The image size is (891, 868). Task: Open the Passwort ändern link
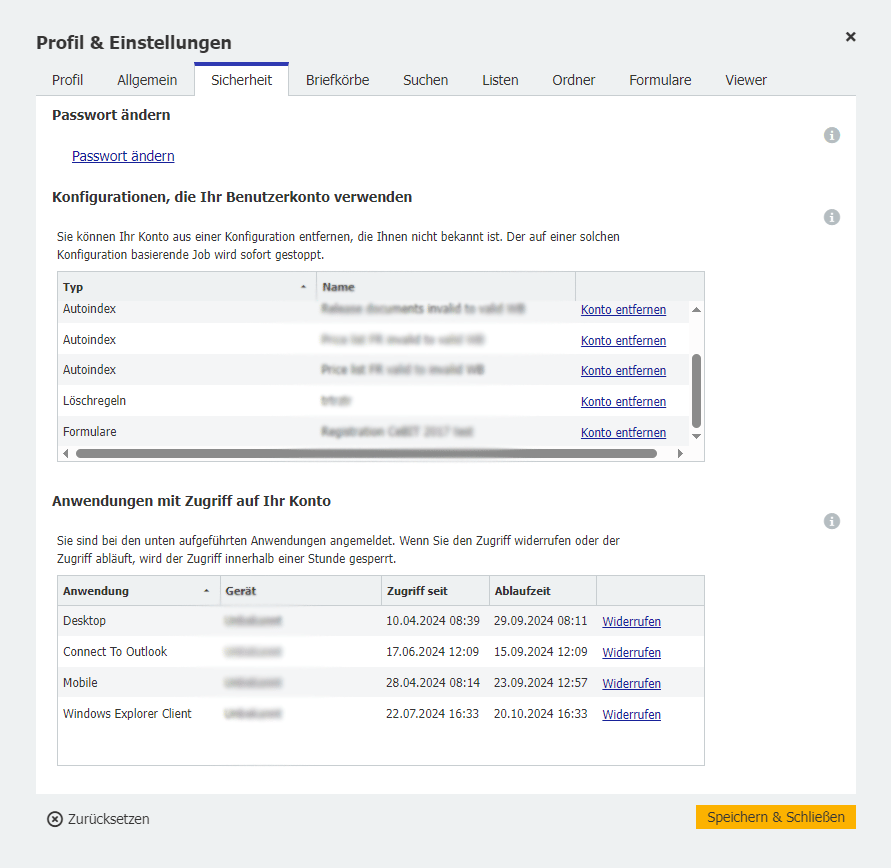click(x=122, y=156)
